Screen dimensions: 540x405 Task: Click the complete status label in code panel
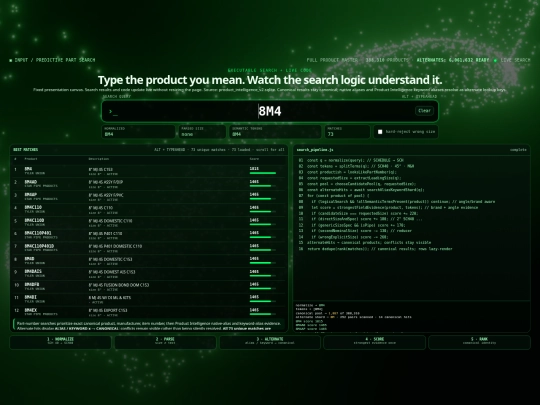[518, 150]
